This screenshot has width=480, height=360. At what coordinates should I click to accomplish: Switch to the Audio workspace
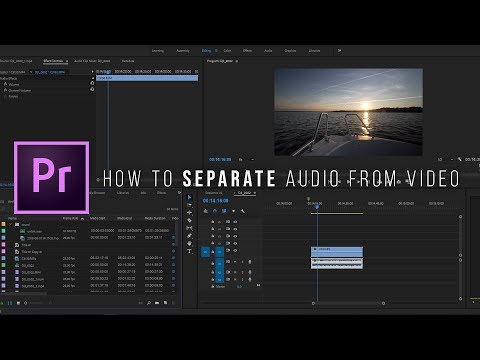click(x=268, y=51)
